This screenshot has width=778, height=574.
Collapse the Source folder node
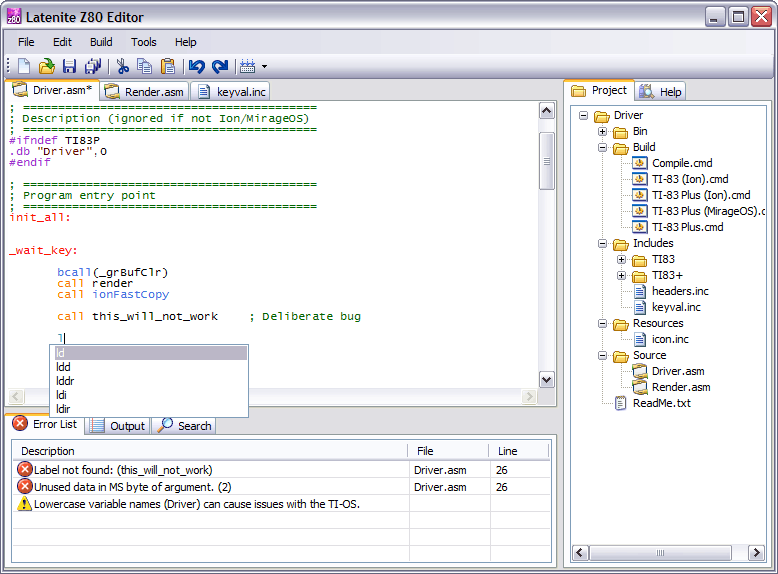click(602, 356)
